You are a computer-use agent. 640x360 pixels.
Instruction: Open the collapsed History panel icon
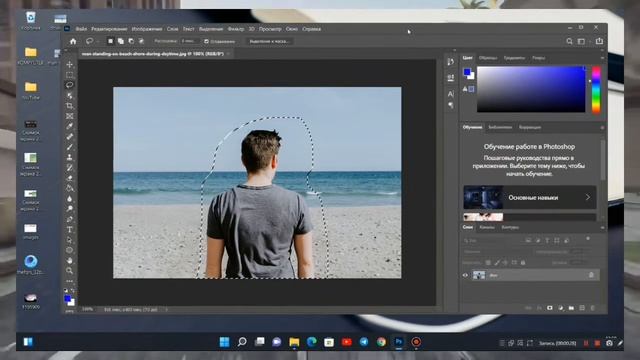(x=451, y=62)
